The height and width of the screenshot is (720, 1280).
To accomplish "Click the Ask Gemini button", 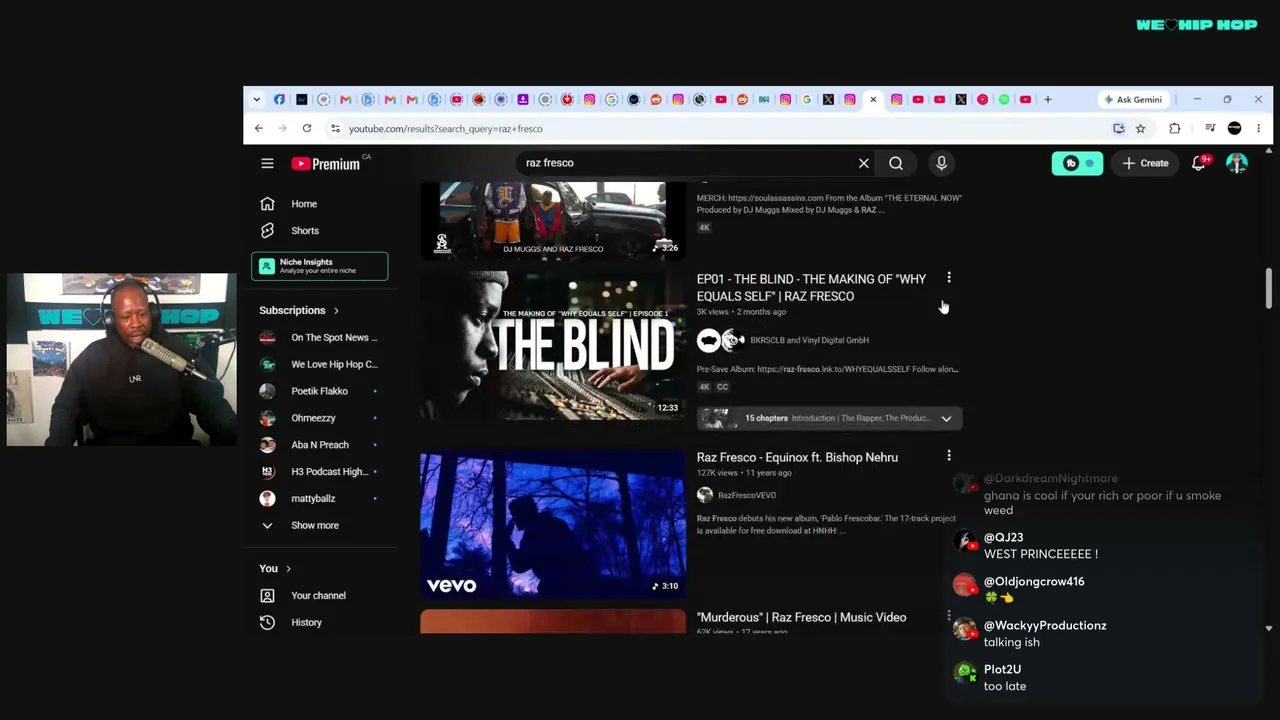I will 1133,100.
